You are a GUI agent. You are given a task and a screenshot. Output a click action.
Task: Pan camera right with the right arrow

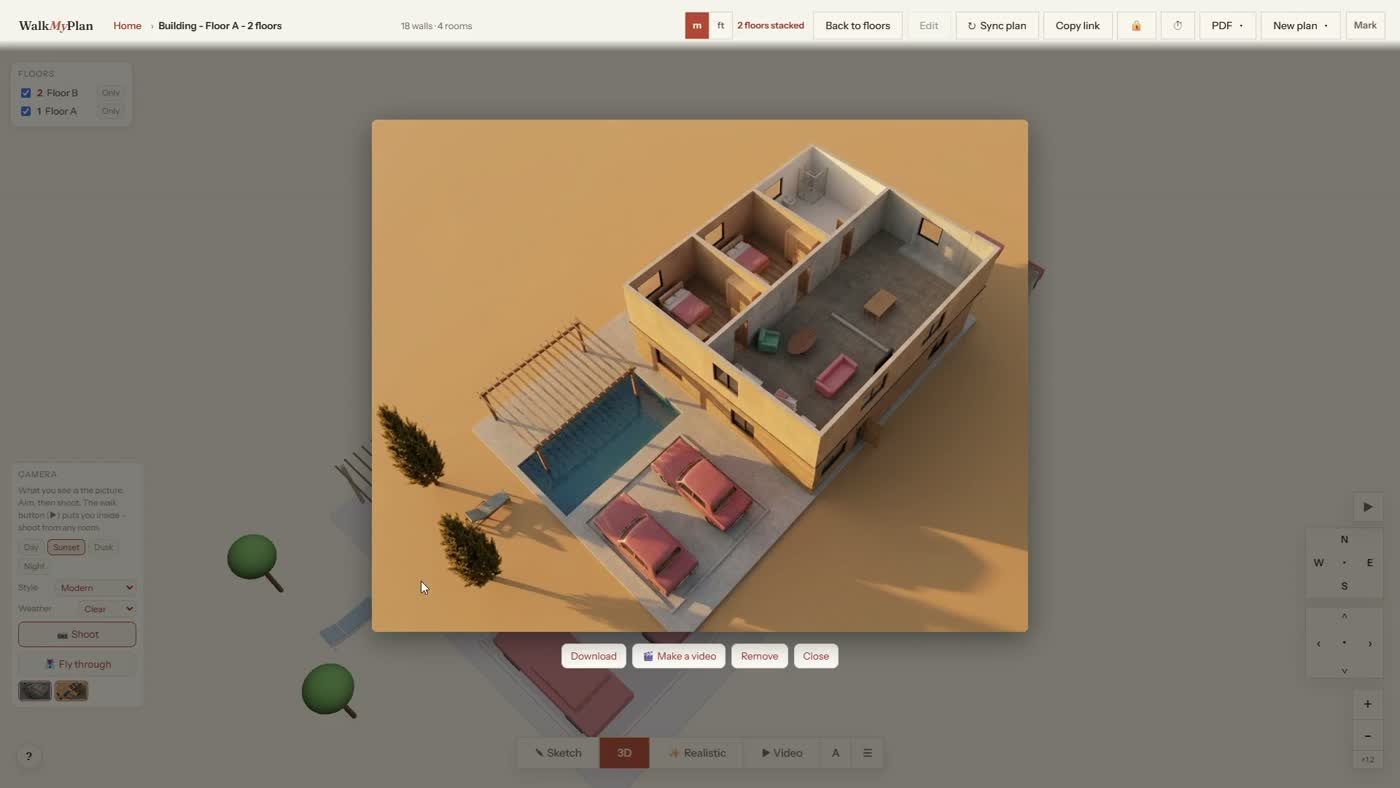(1369, 643)
